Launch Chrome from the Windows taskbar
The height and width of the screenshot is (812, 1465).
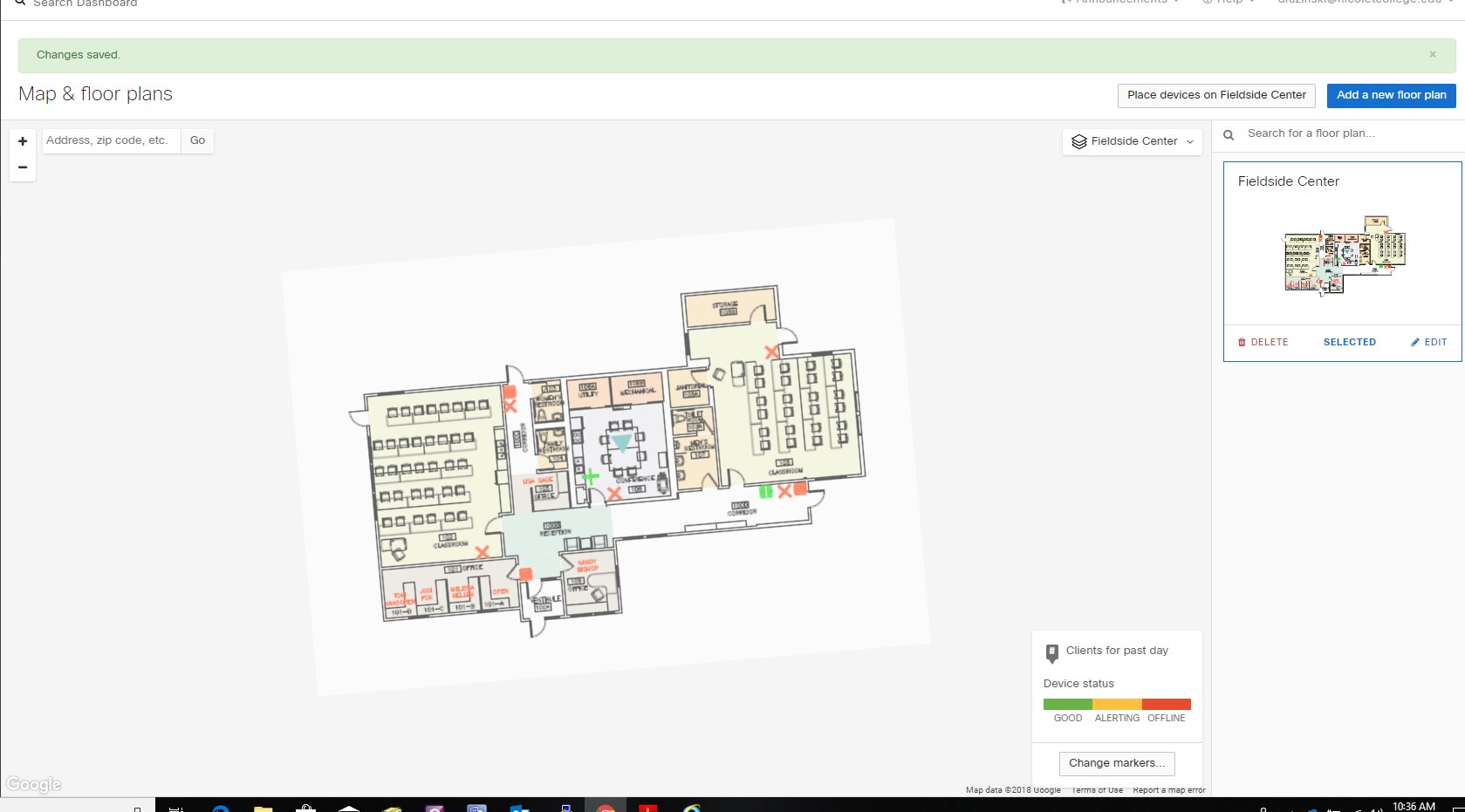[606, 809]
